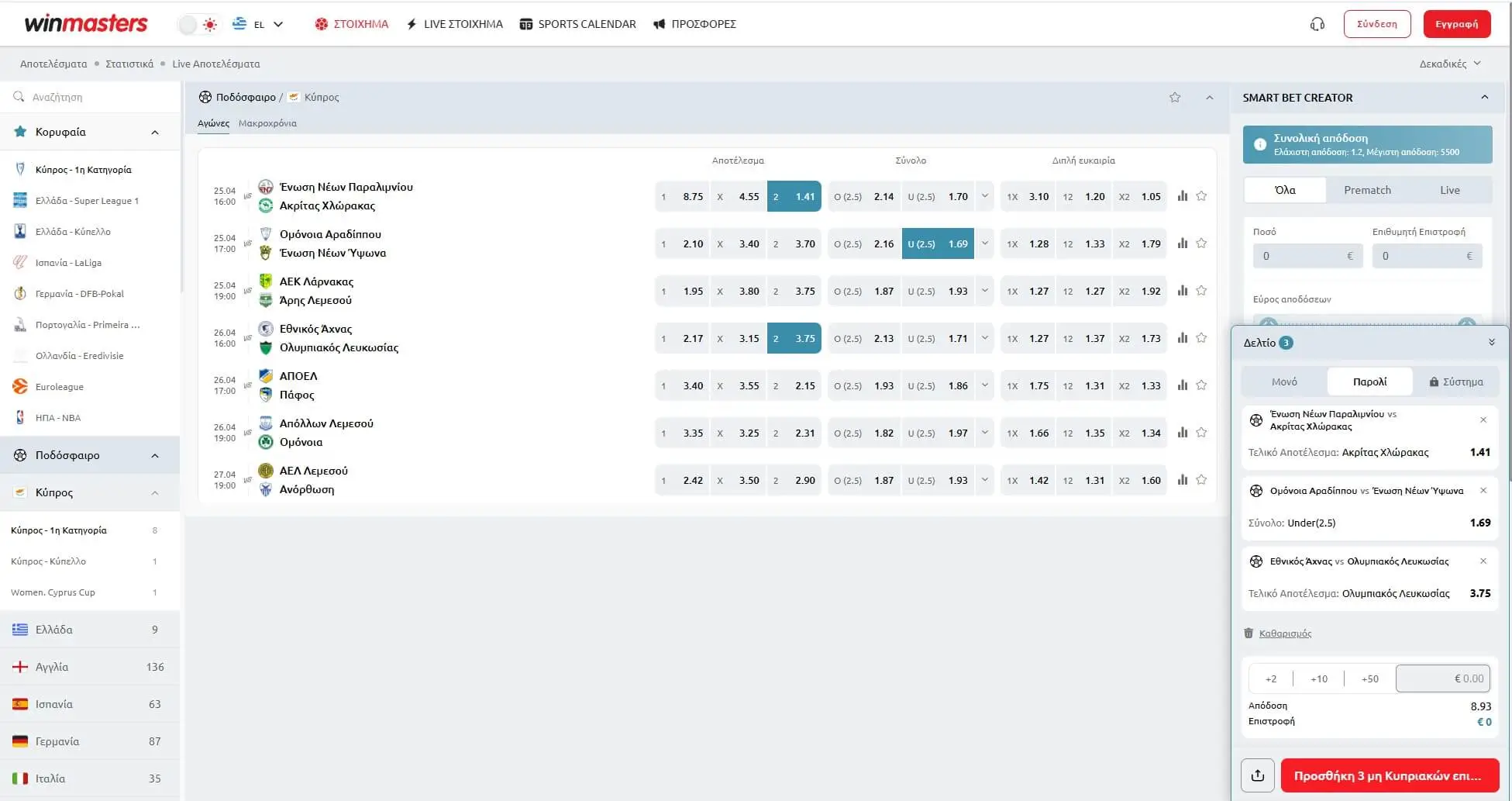Open statistics for Απόλλων Λεμεσού match
This screenshot has width=1512, height=801.
click(1183, 433)
